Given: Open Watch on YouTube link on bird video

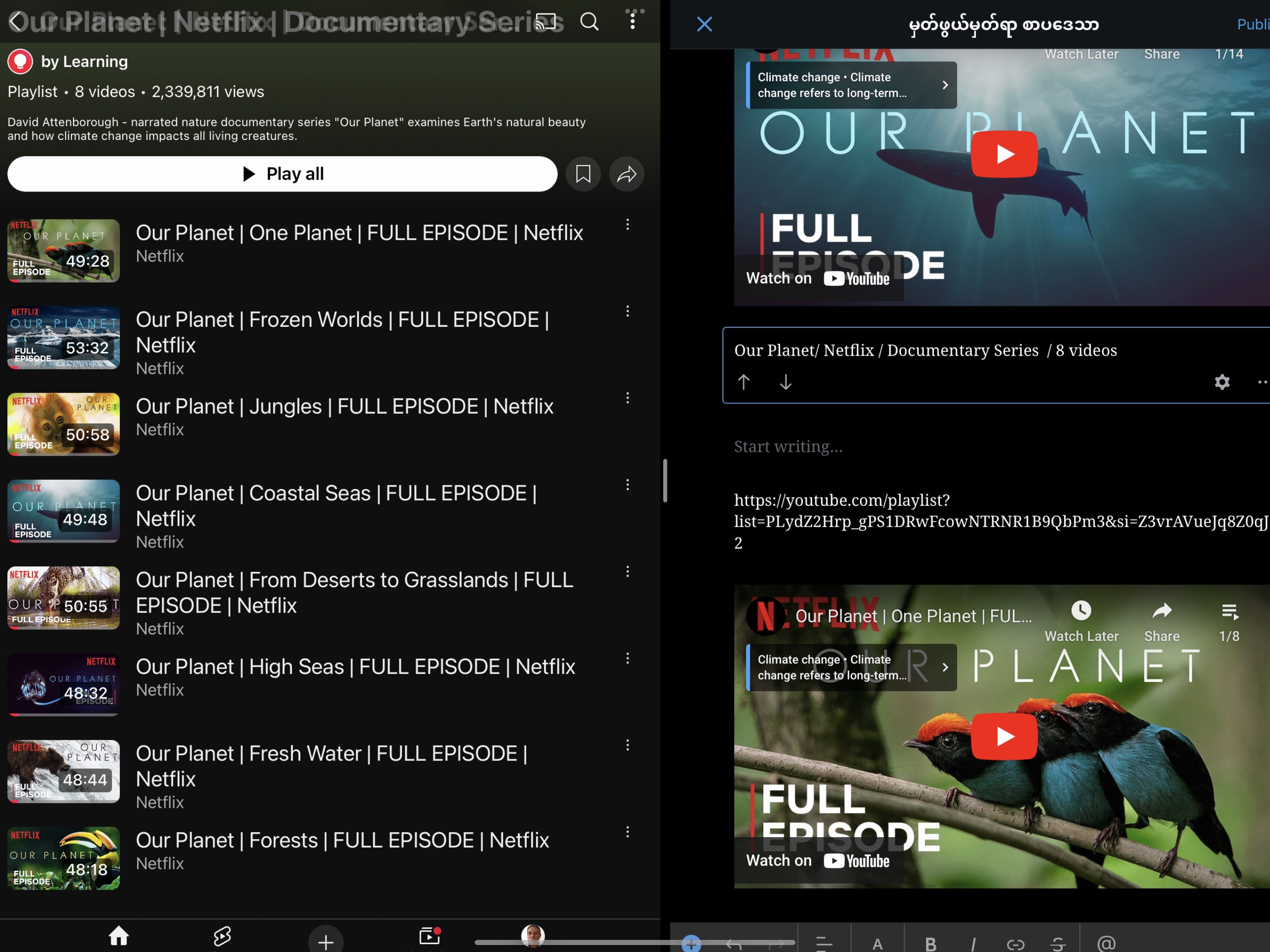Looking at the screenshot, I should tap(818, 861).
